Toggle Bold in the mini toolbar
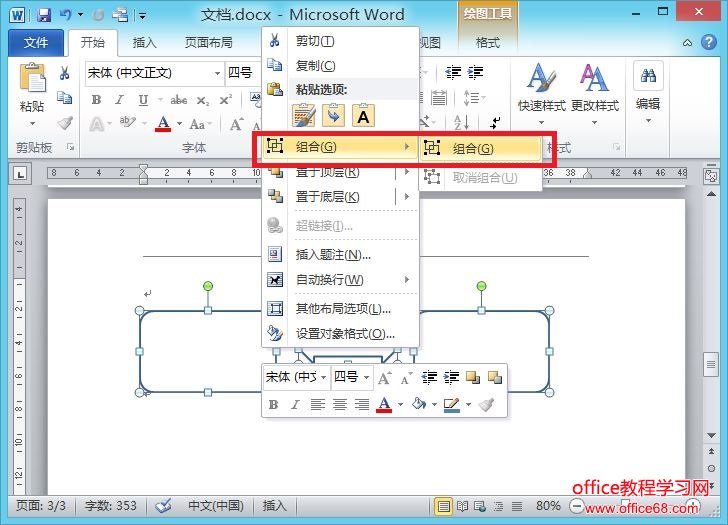Viewport: 728px width, 525px height. (273, 404)
